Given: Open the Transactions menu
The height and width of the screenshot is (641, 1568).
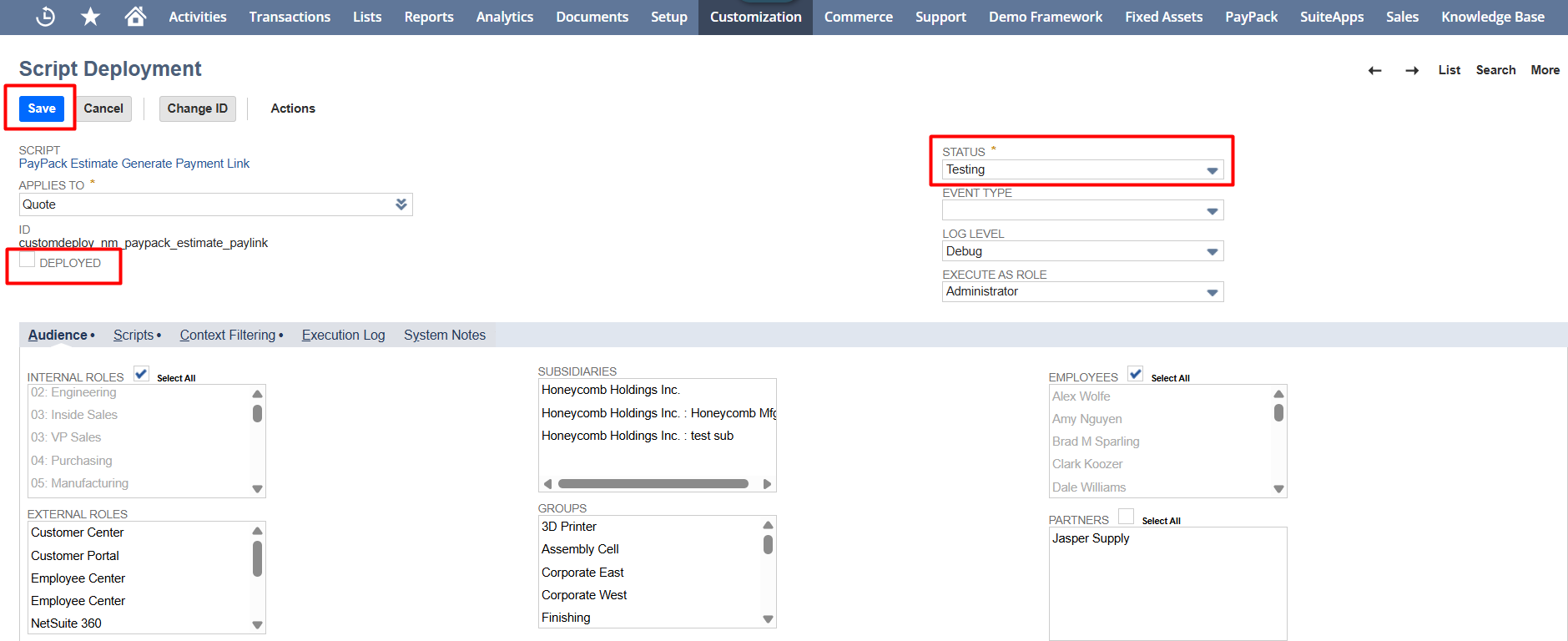Looking at the screenshot, I should point(290,17).
